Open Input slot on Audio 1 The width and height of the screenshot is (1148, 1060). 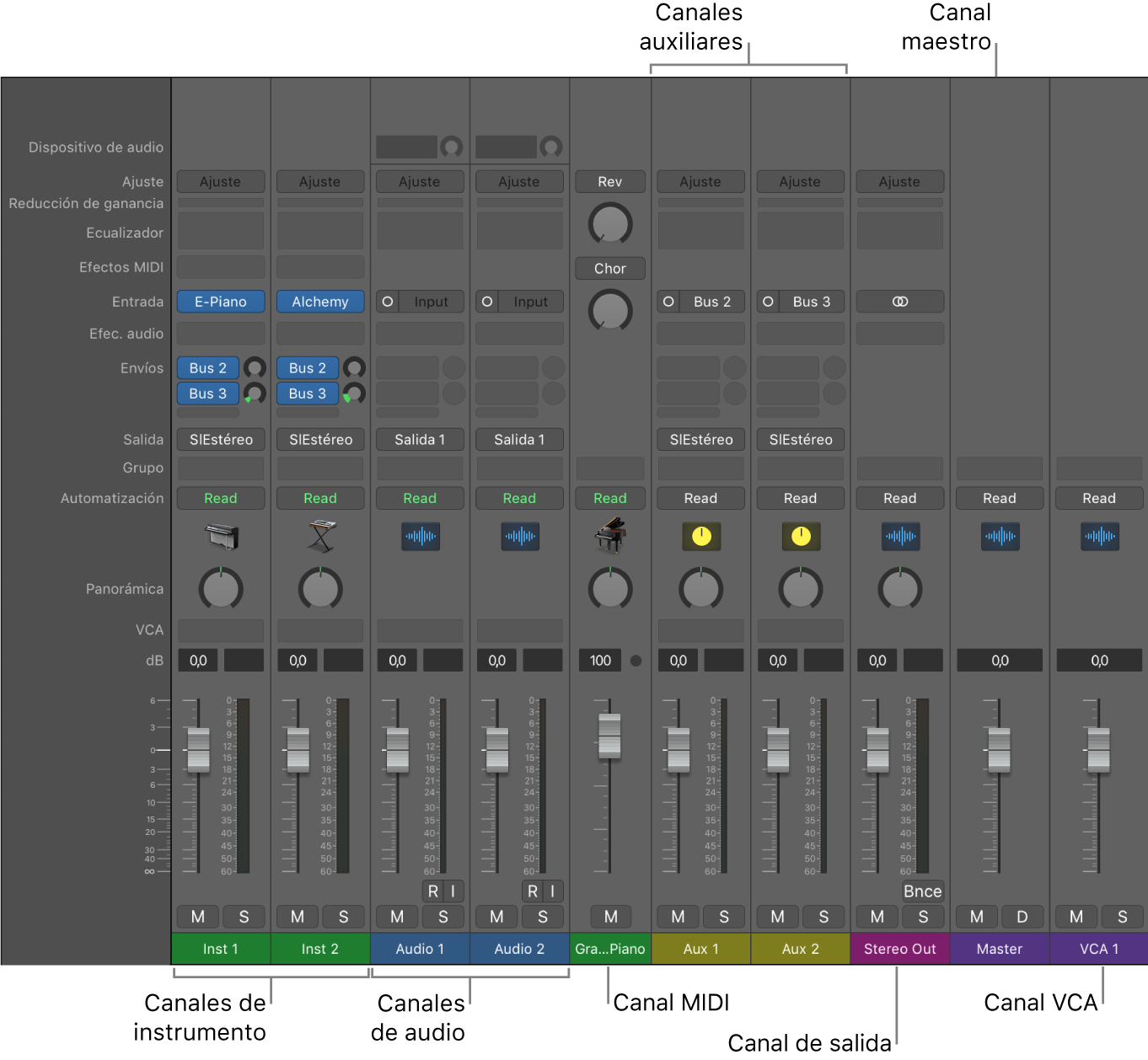[x=431, y=302]
